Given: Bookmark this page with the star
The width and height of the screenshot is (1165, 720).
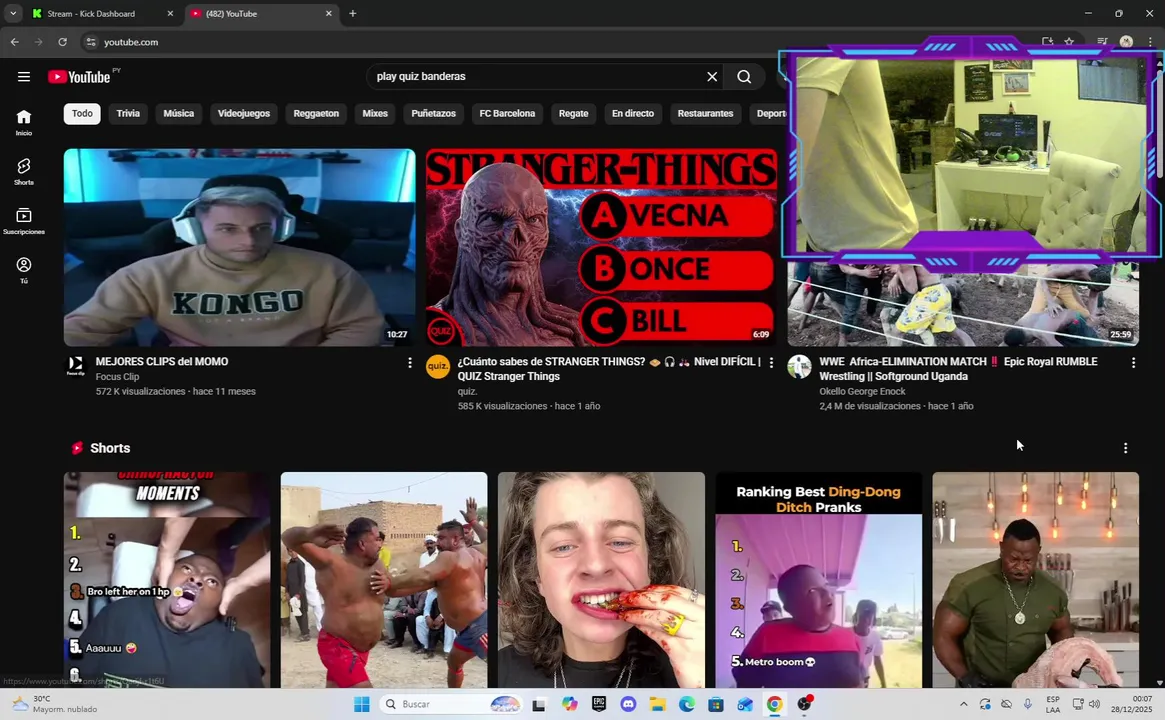Looking at the screenshot, I should tap(1069, 42).
